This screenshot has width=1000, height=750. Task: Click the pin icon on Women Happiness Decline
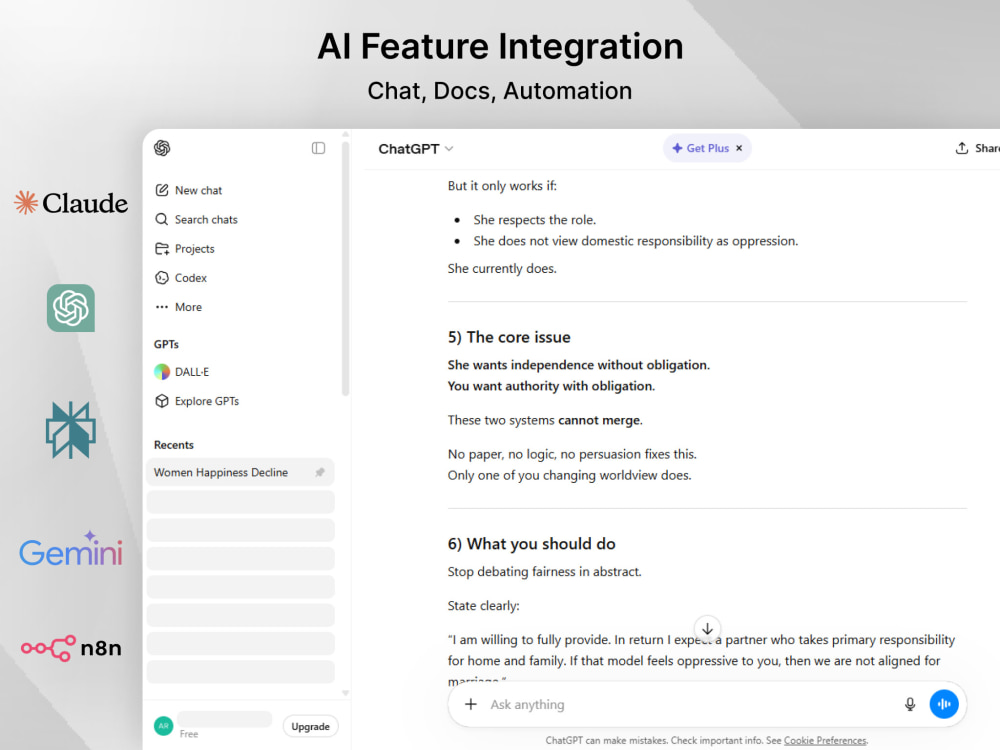pos(320,473)
